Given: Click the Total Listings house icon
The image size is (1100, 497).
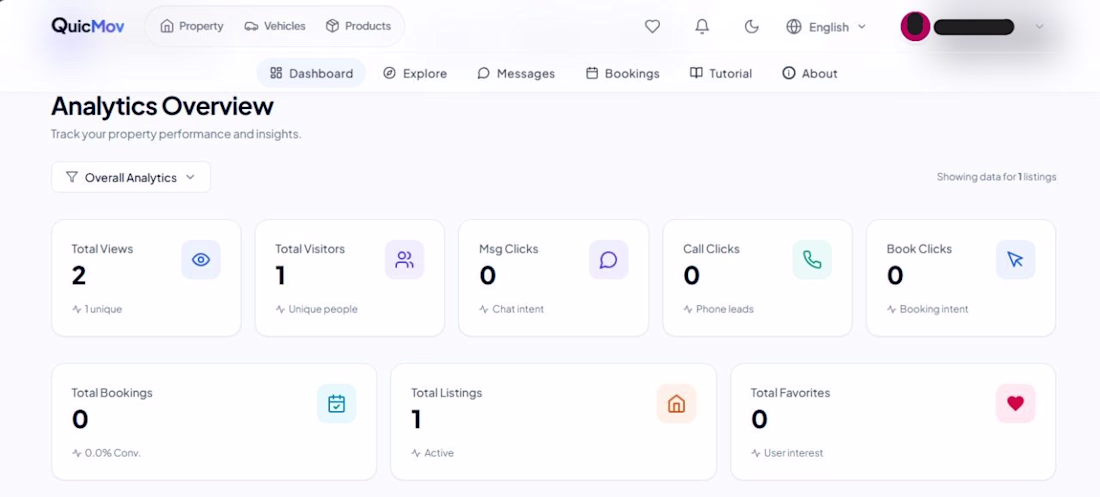Looking at the screenshot, I should [676, 404].
